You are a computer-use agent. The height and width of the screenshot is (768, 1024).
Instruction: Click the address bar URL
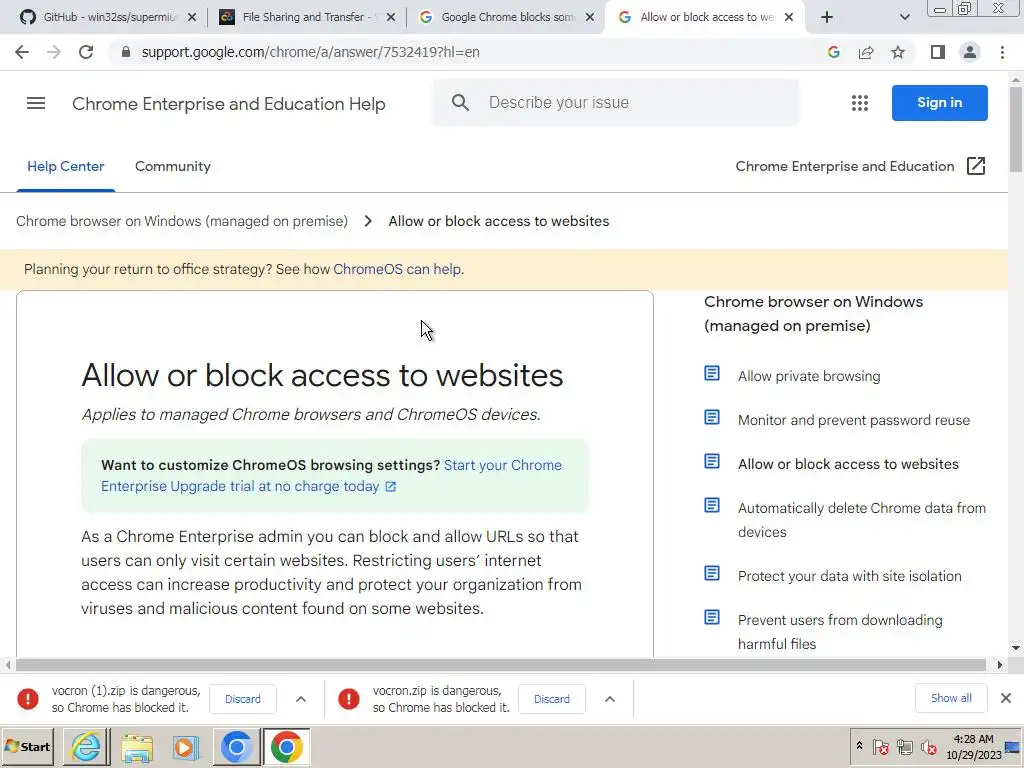click(310, 52)
